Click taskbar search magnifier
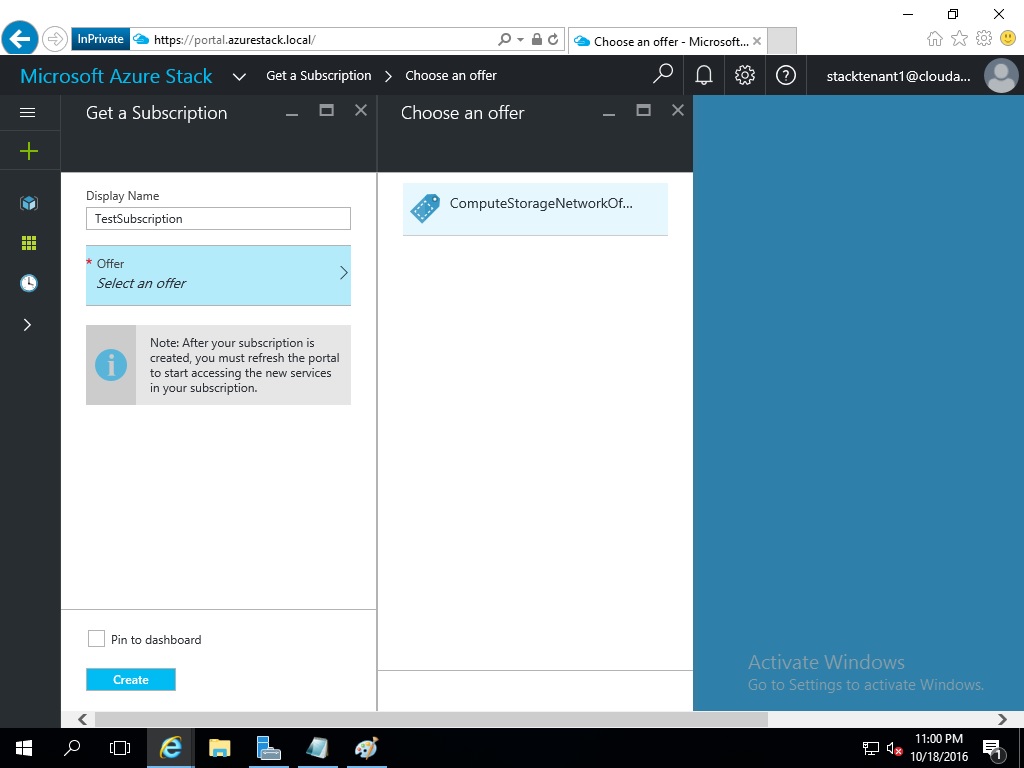The height and width of the screenshot is (768, 1024). click(72, 748)
